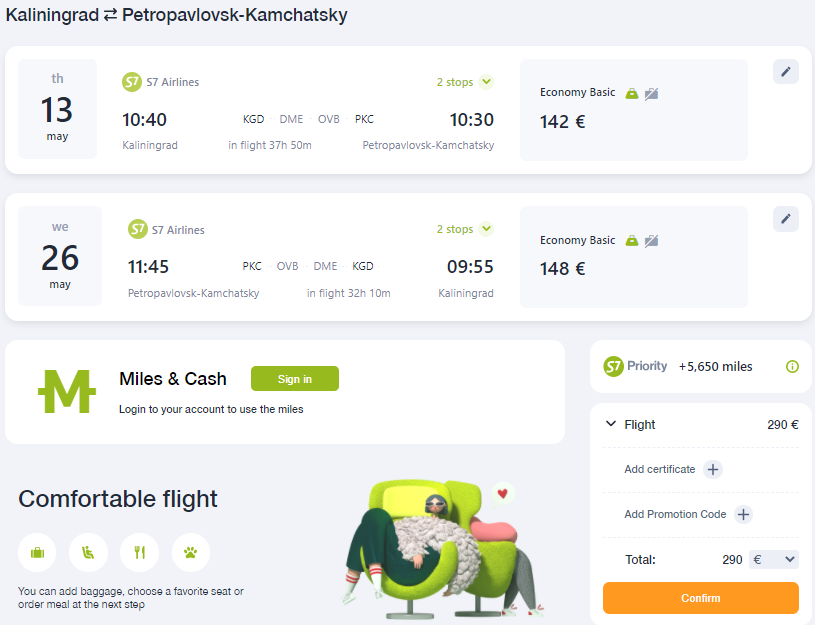Expand 2 stops details for outbound flight
815x625 pixels.
pyautogui.click(x=486, y=82)
